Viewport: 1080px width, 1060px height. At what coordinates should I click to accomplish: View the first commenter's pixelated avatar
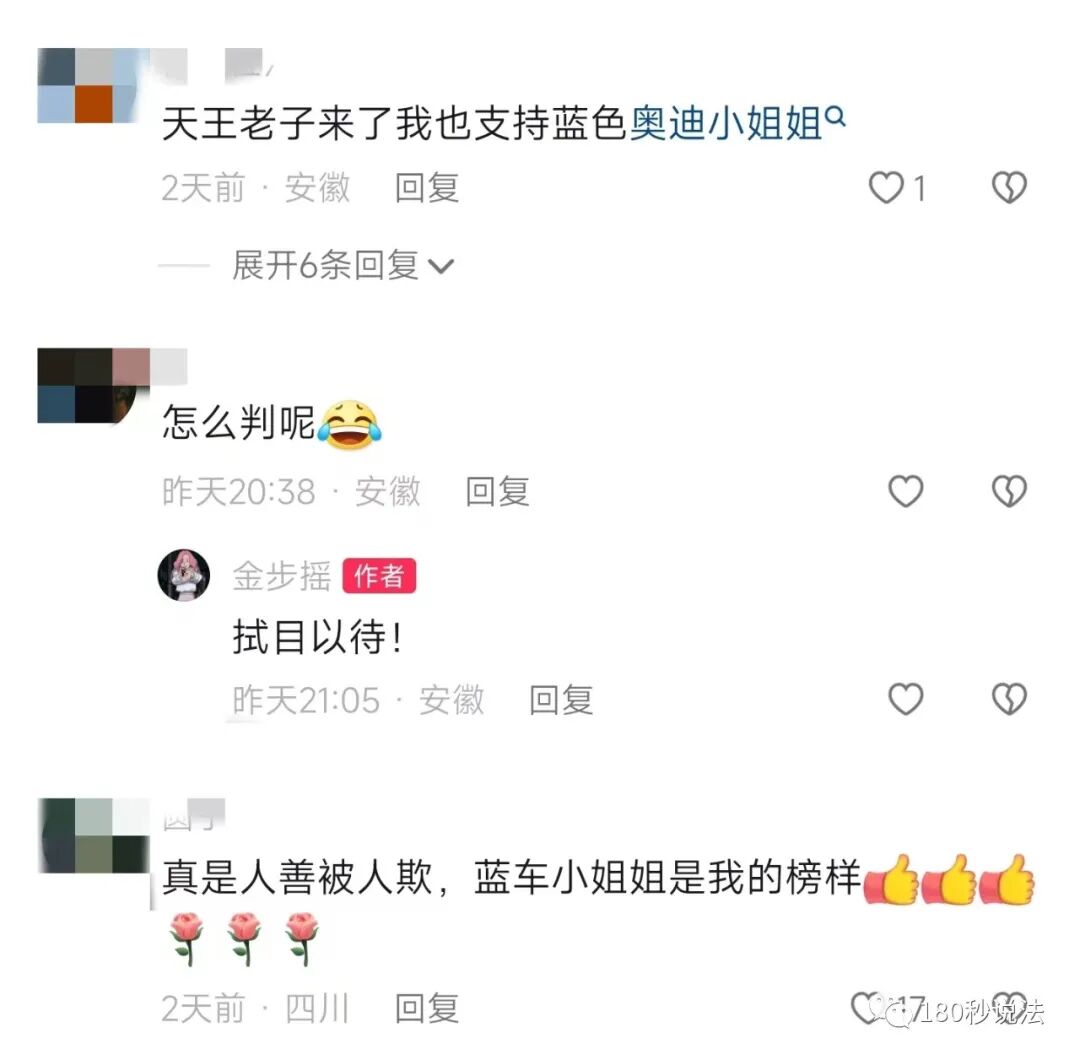tap(93, 85)
